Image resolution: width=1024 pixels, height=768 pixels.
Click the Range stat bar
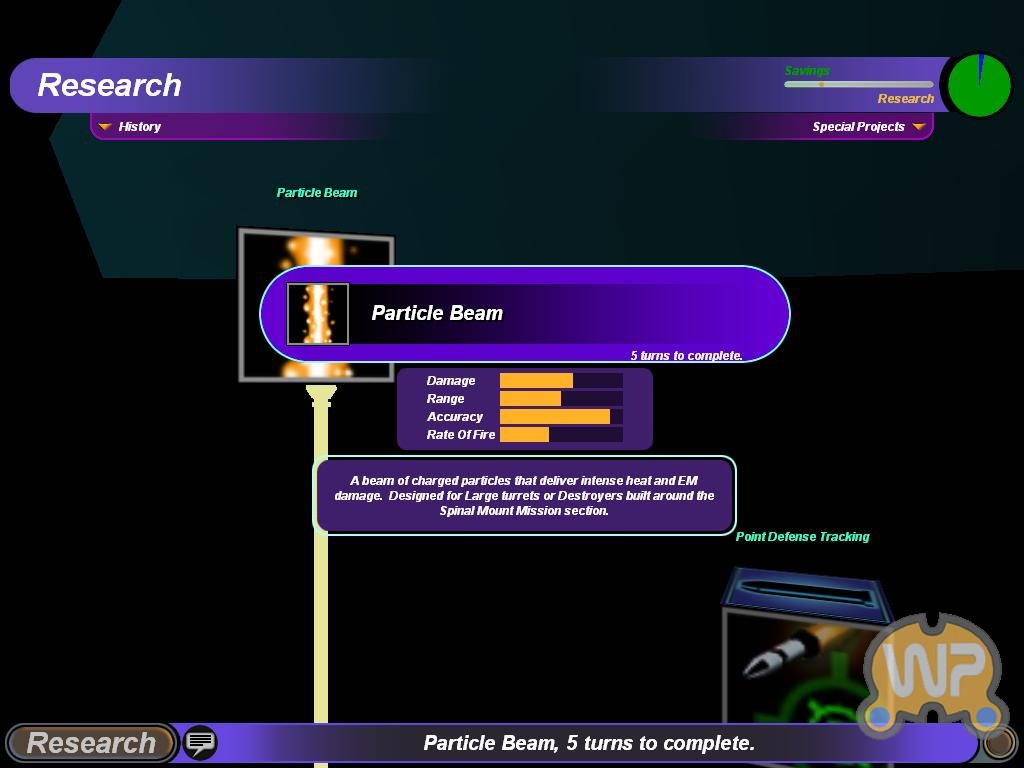point(560,399)
